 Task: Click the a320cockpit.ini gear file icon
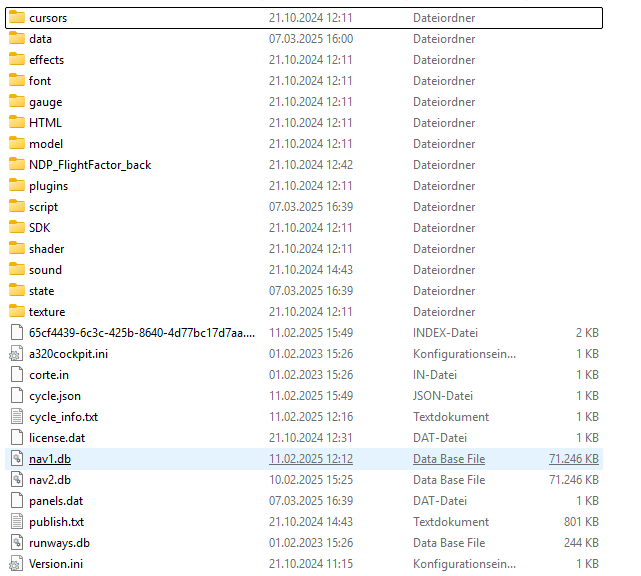[16, 354]
